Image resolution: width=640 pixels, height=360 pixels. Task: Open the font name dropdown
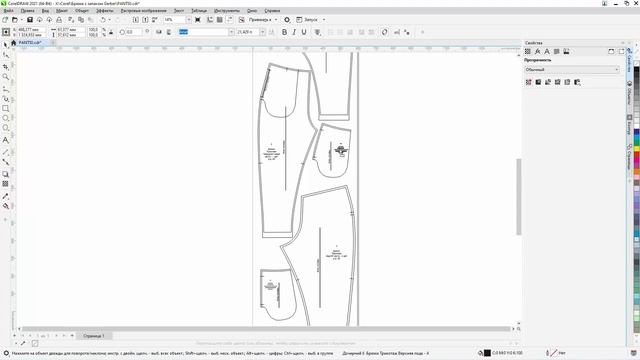(x=231, y=32)
